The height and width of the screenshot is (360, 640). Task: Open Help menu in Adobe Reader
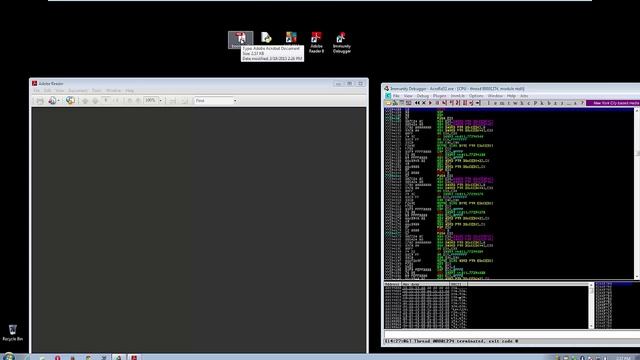click(x=129, y=91)
